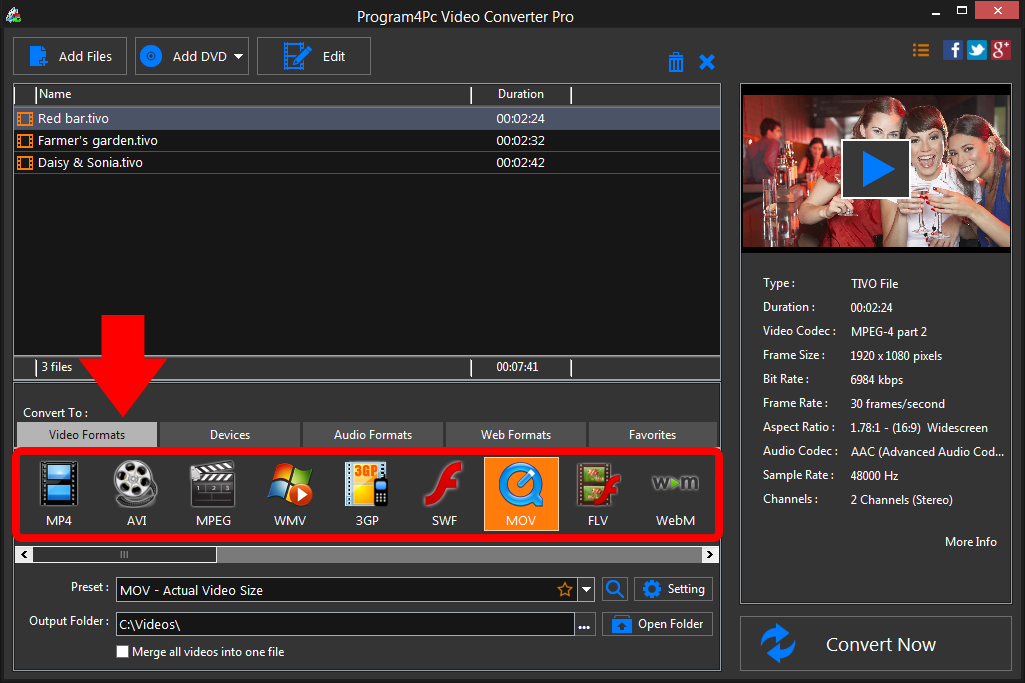Open preset Setting button
Screen dimensions: 1025x683
[673, 589]
